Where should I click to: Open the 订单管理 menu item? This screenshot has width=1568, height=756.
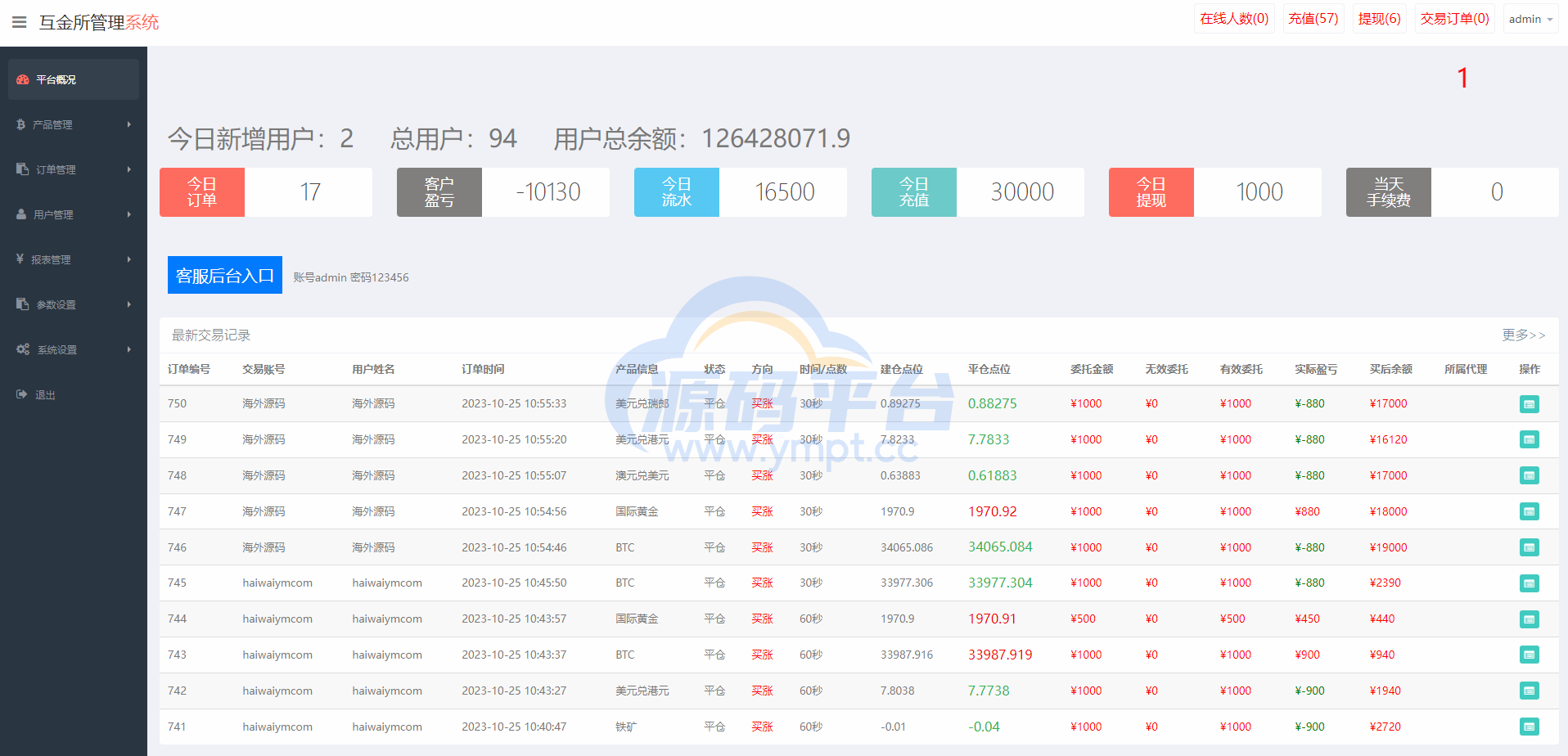74,169
